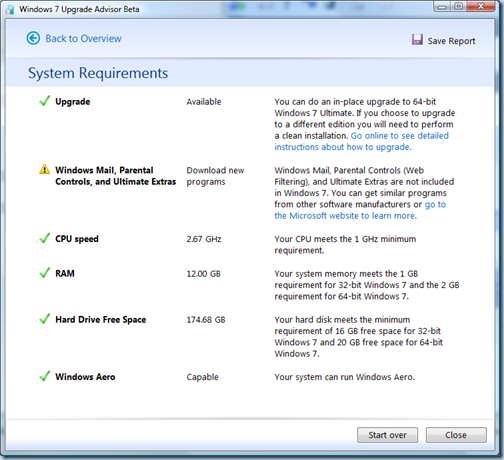Click the Windows Aero checkmark icon
The image size is (504, 460).
pos(45,376)
